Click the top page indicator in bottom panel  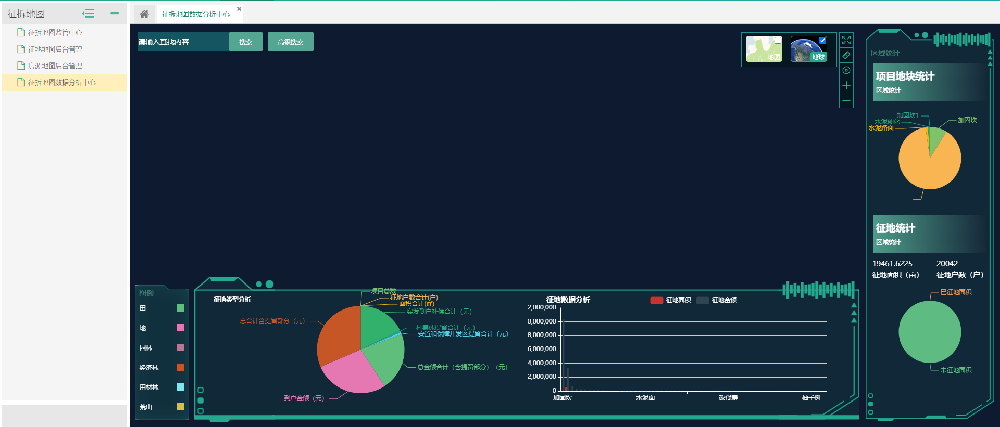(x=201, y=389)
